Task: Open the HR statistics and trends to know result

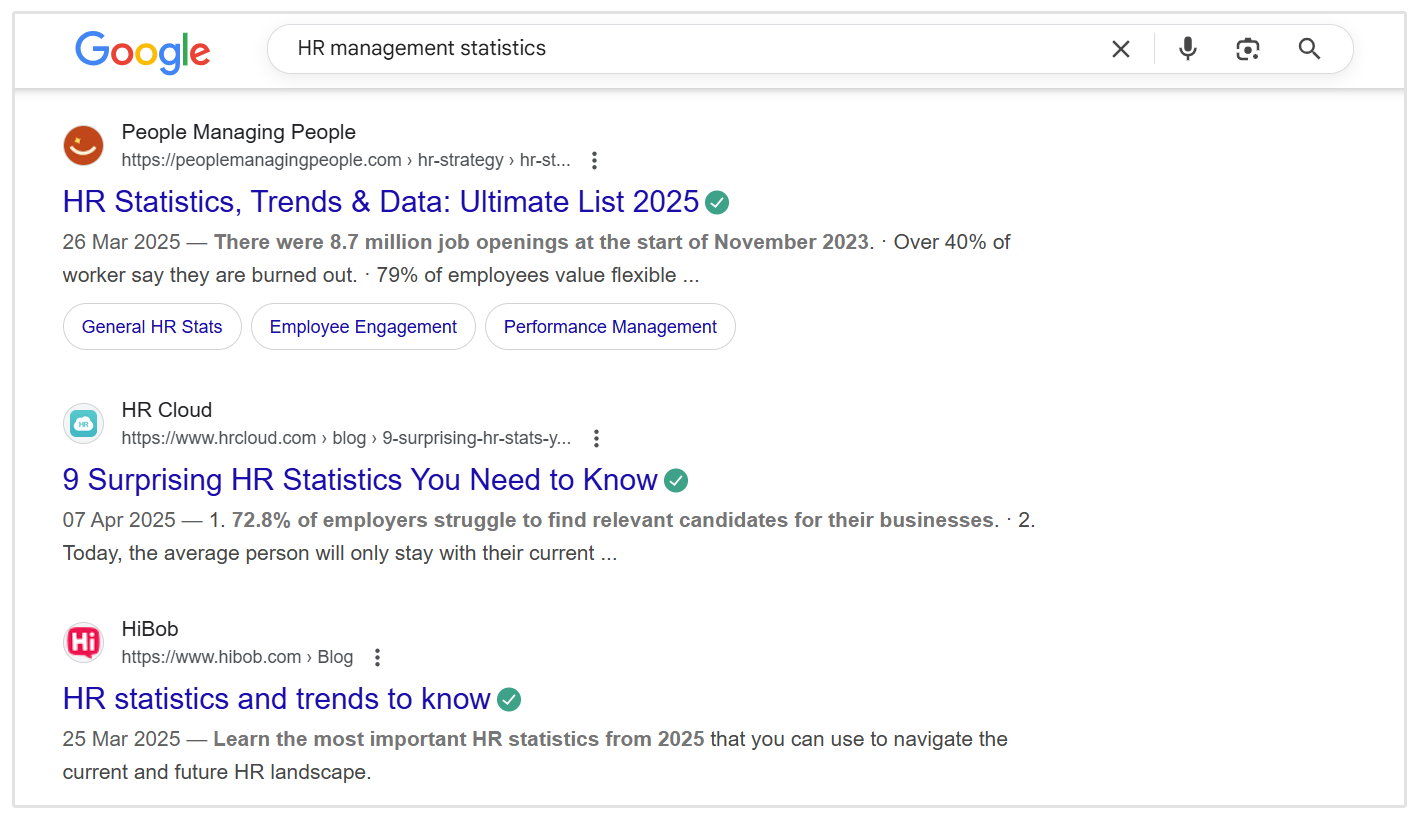Action: 276,698
